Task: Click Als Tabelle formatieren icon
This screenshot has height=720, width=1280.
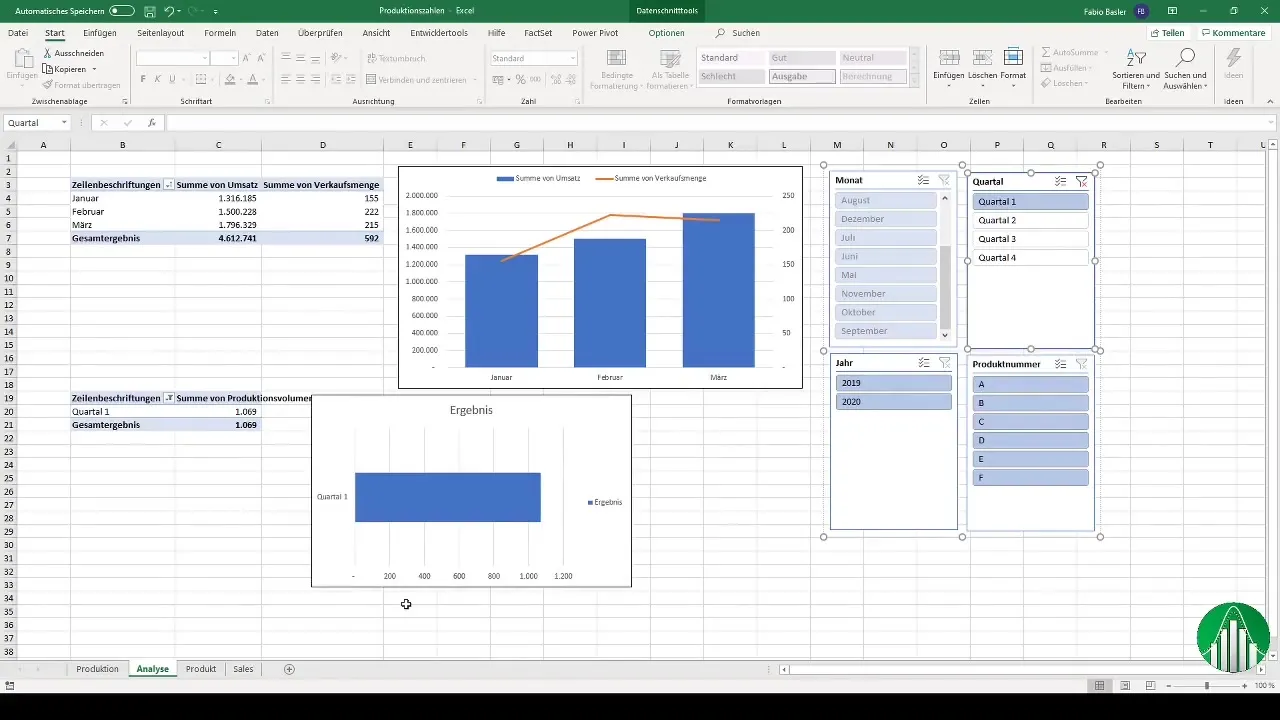Action: coord(672,59)
